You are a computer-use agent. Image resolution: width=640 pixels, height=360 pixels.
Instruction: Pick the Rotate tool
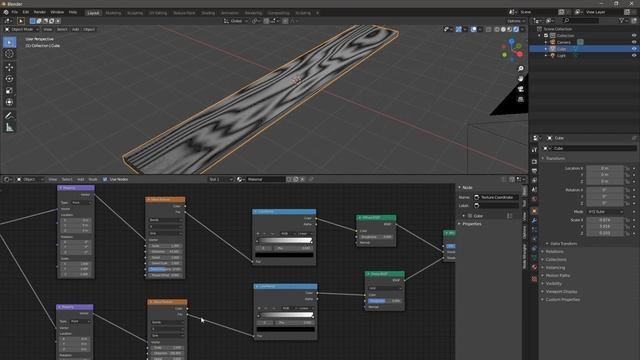(9, 79)
